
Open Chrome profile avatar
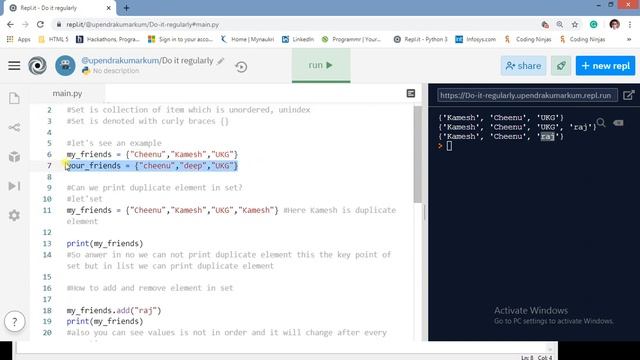pos(614,24)
